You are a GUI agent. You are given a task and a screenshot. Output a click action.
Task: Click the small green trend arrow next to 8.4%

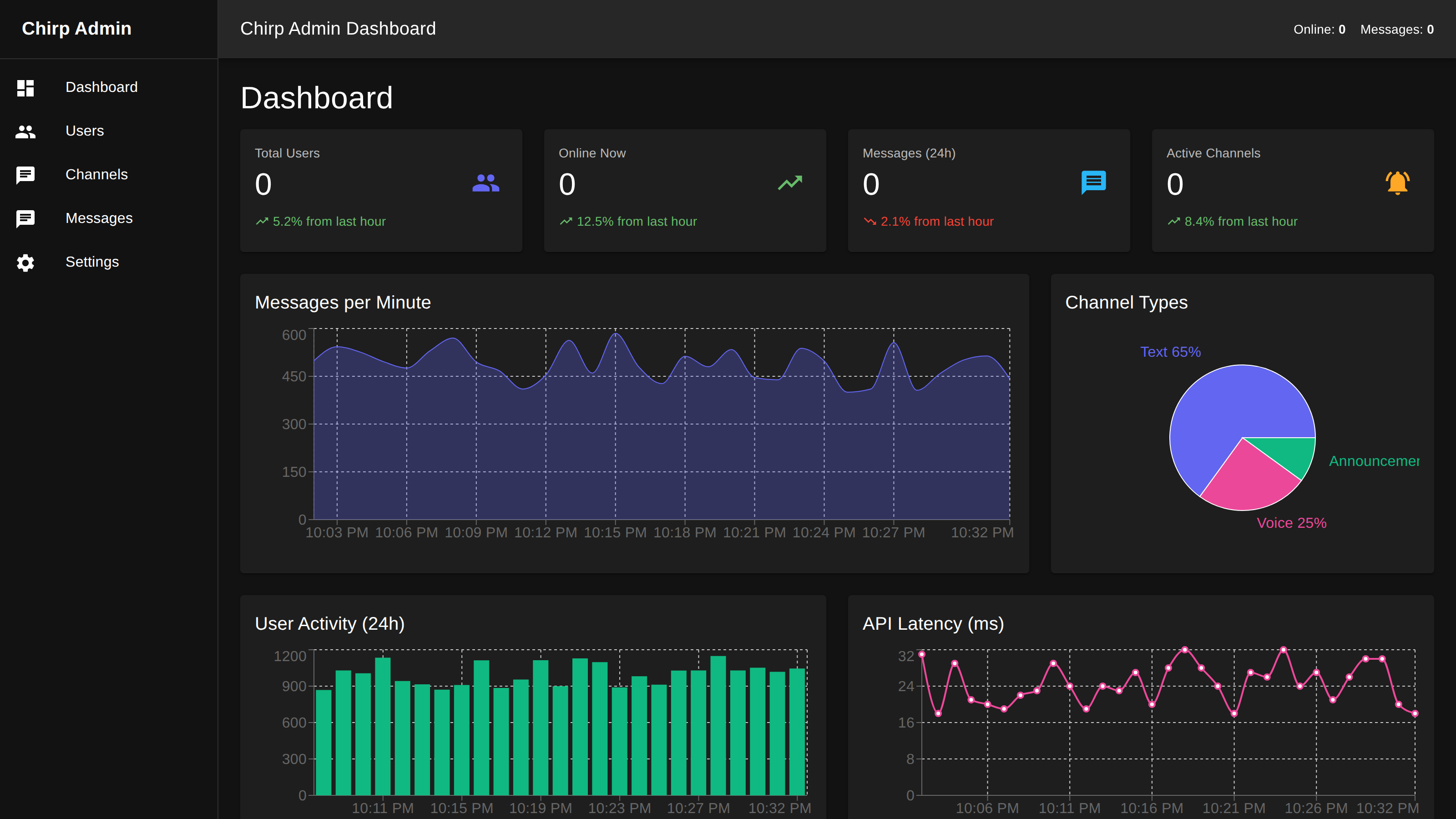click(1174, 222)
